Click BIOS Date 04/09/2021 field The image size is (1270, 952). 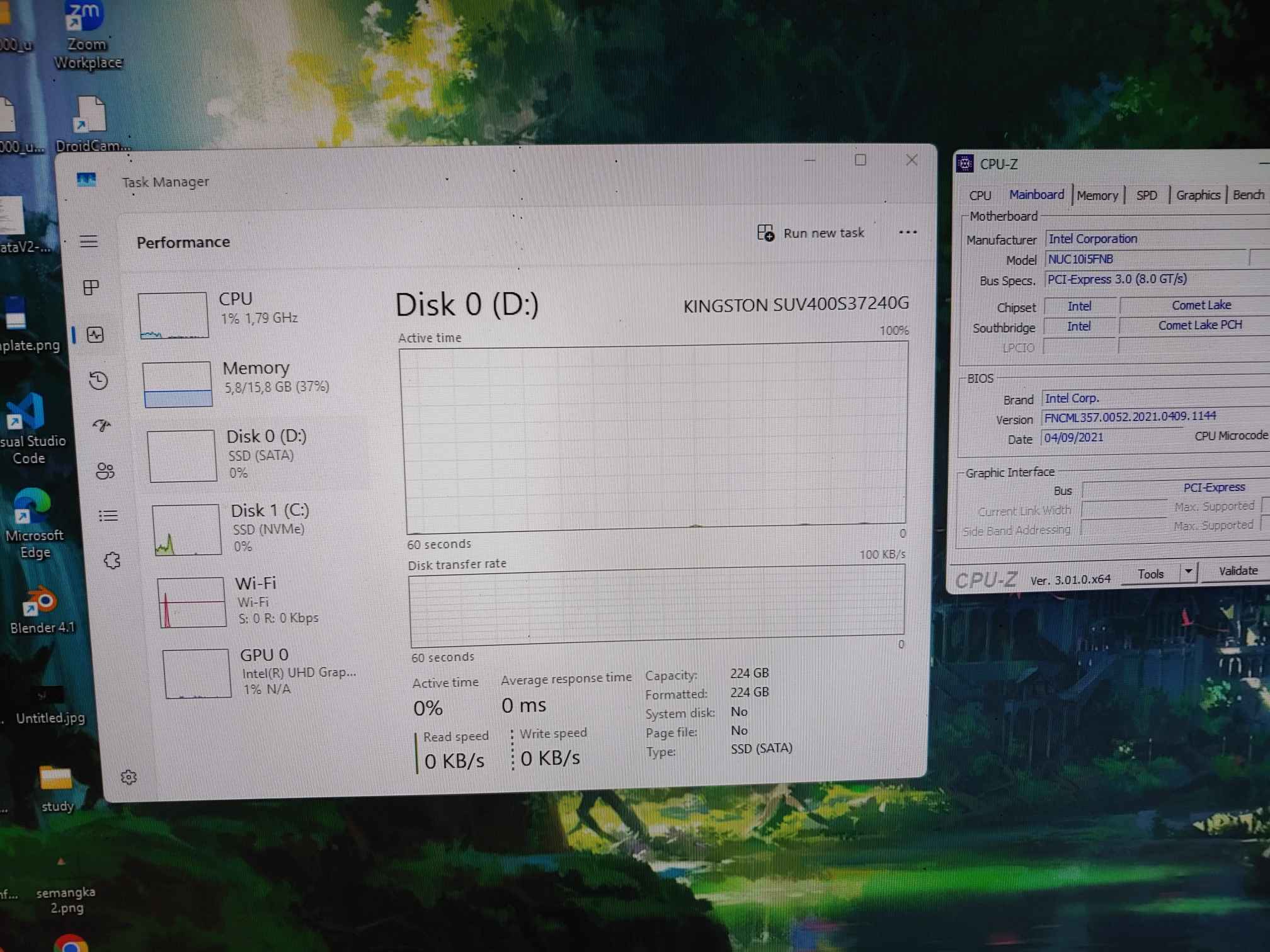point(1112,438)
